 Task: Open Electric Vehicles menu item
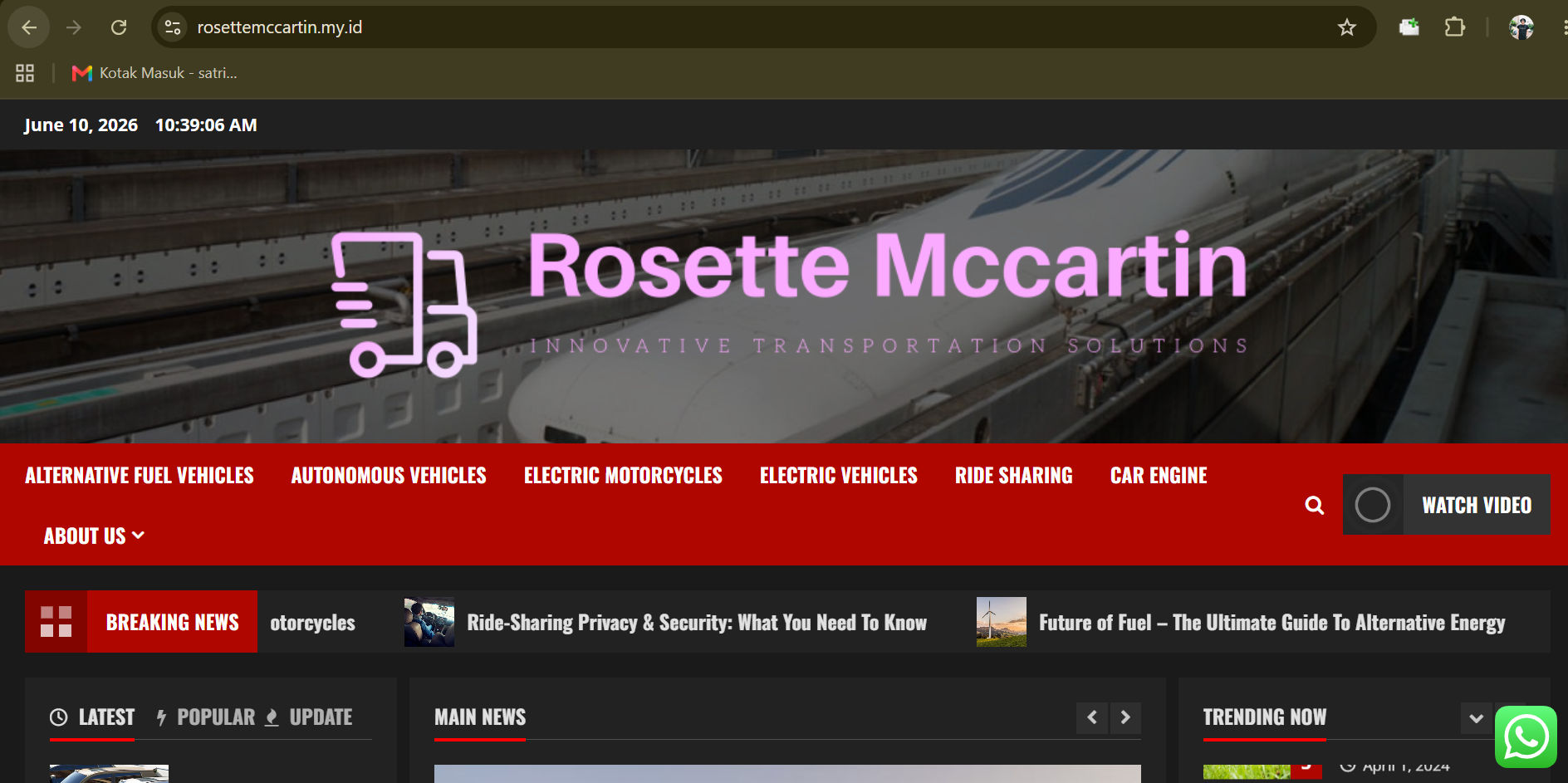tap(839, 476)
